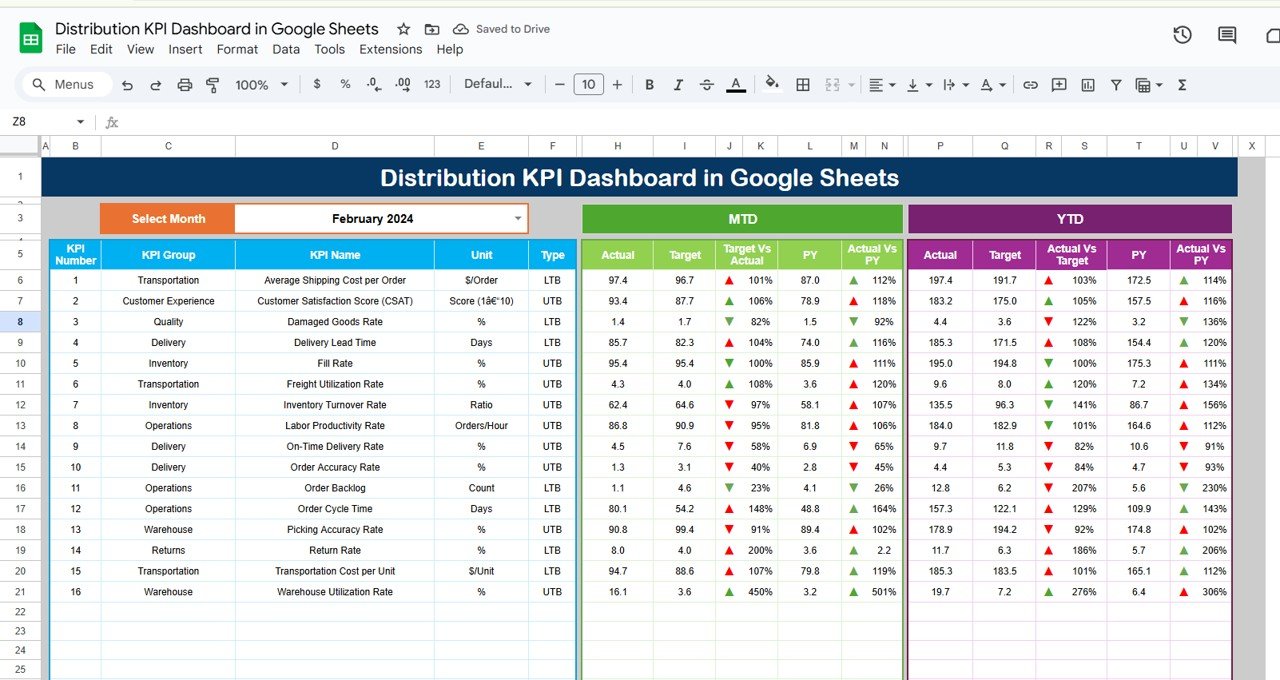Image resolution: width=1280 pixels, height=680 pixels.
Task: Click the insert chart icon
Action: (1088, 85)
